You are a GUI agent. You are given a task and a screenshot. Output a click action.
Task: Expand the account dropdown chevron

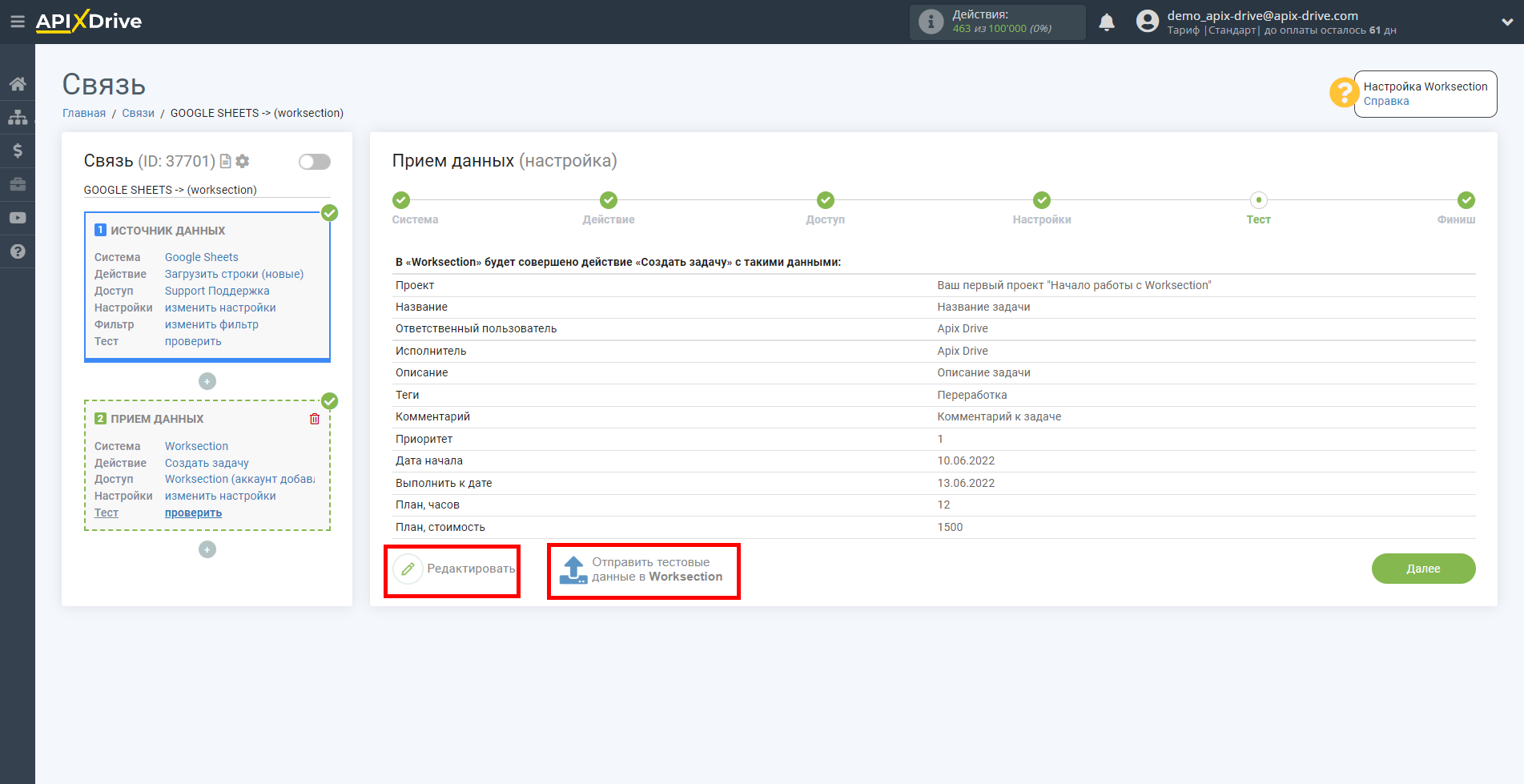click(x=1507, y=22)
